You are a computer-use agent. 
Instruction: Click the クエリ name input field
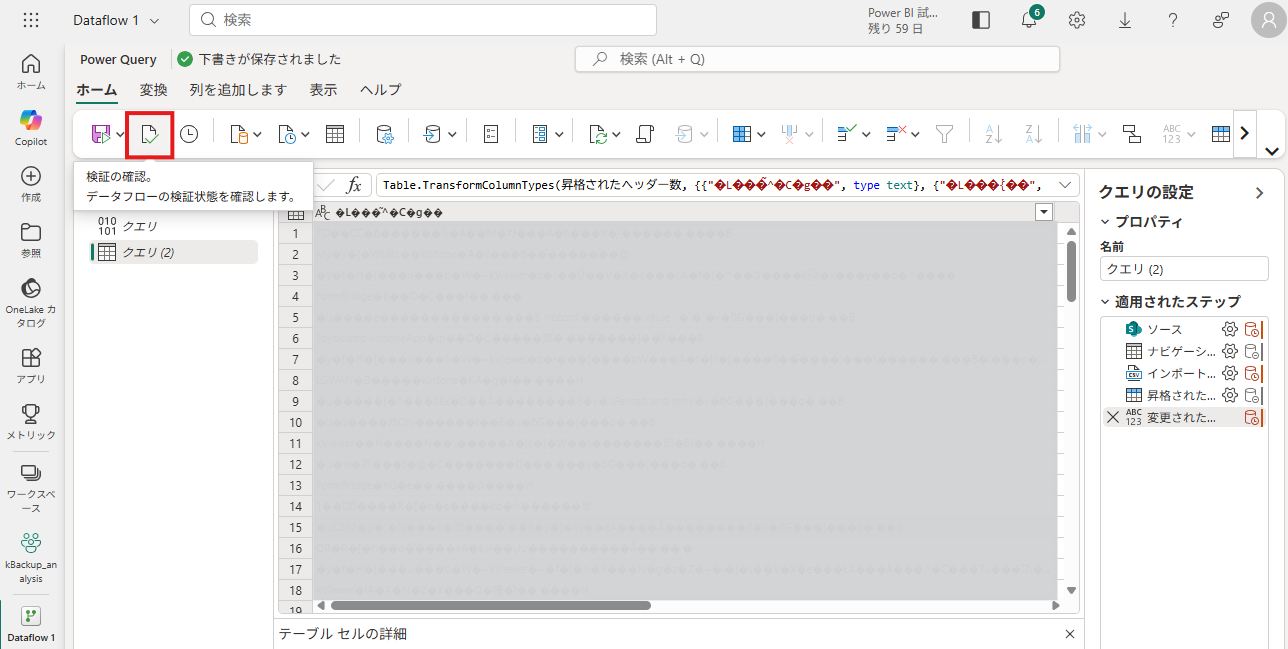tap(1183, 269)
